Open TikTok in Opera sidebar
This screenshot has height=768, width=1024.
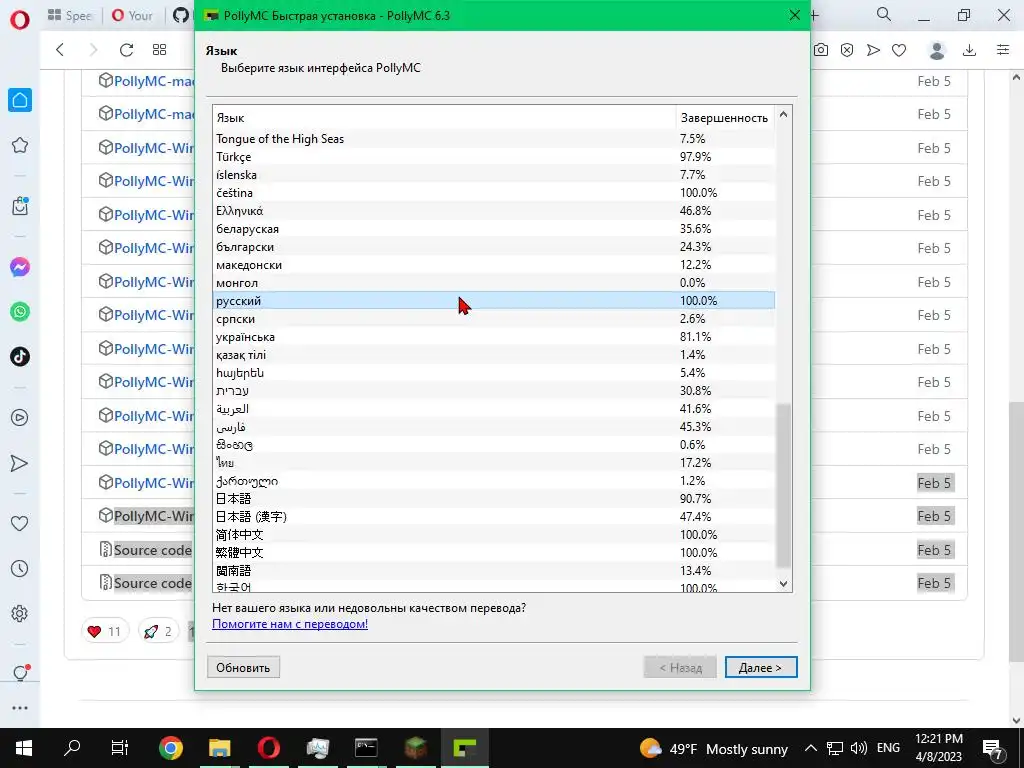(x=20, y=357)
